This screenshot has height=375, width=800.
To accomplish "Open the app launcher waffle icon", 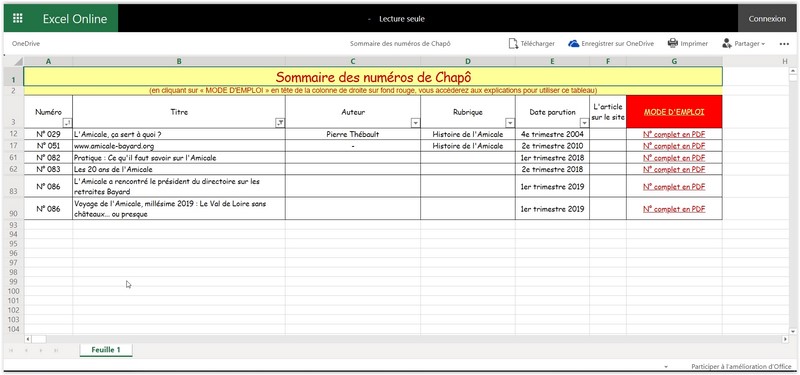I will [17, 18].
